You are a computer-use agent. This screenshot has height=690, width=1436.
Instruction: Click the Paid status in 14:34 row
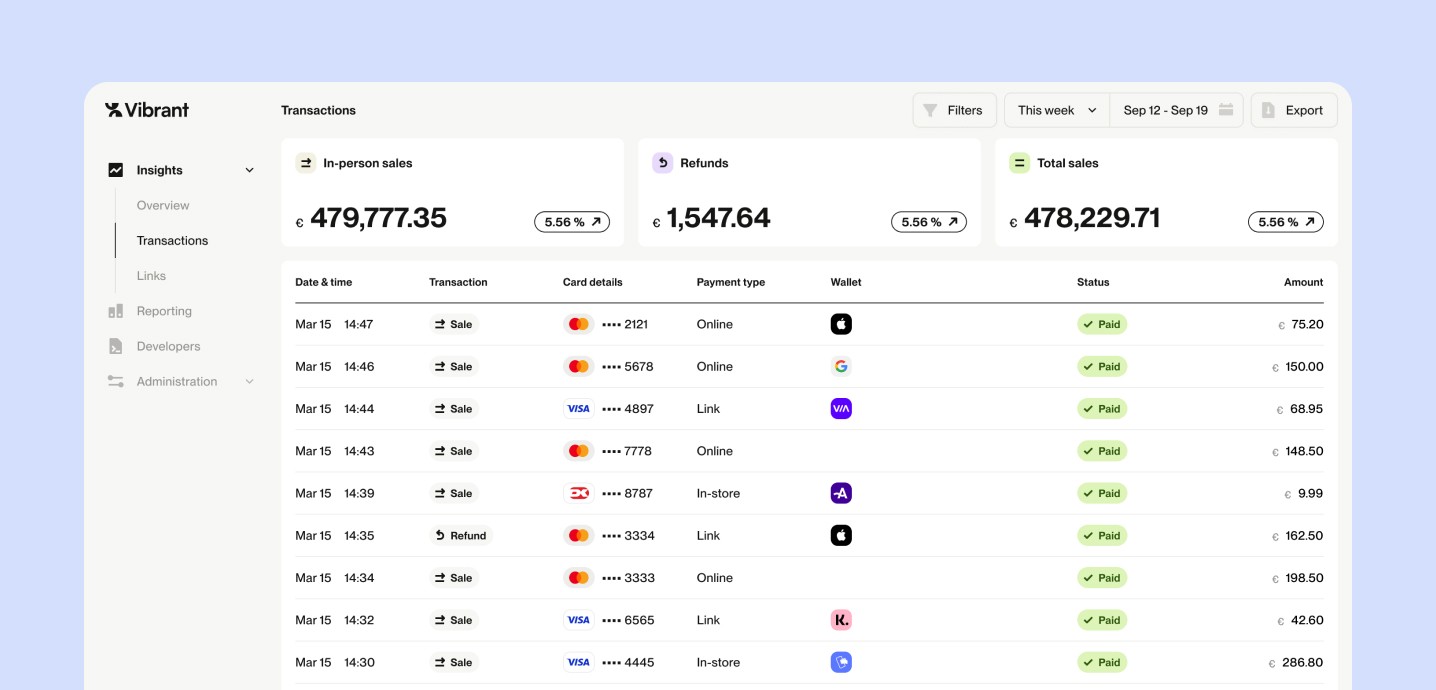coord(1102,578)
